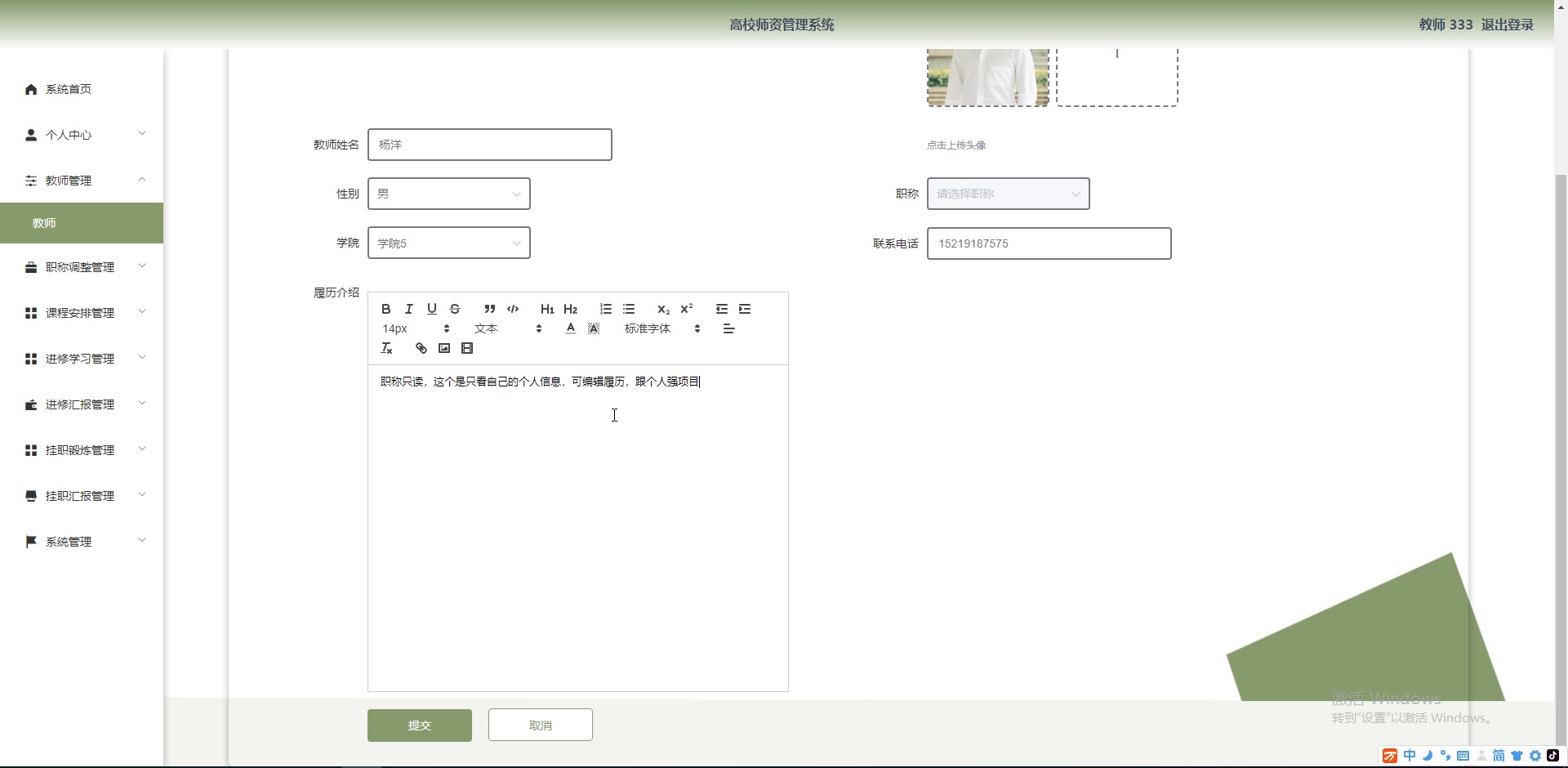1568x768 pixels.
Task: Toggle italic formatting in the editor
Action: point(409,309)
